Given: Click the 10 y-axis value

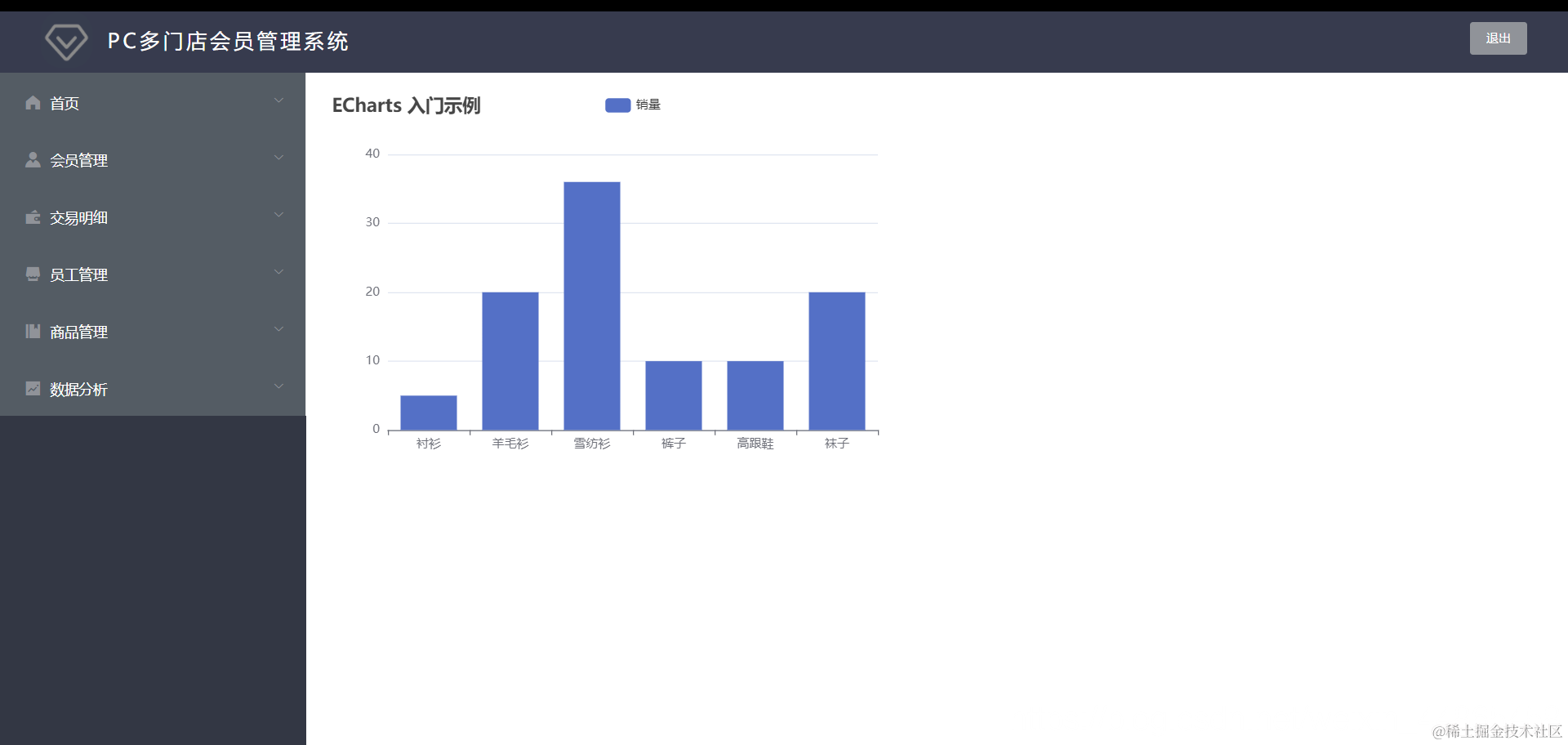Looking at the screenshot, I should [372, 360].
